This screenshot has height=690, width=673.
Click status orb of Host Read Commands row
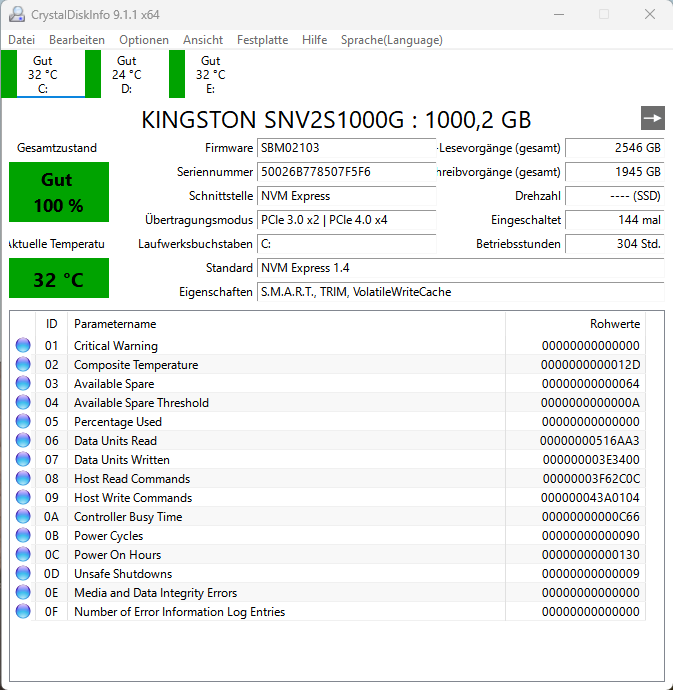[23, 478]
